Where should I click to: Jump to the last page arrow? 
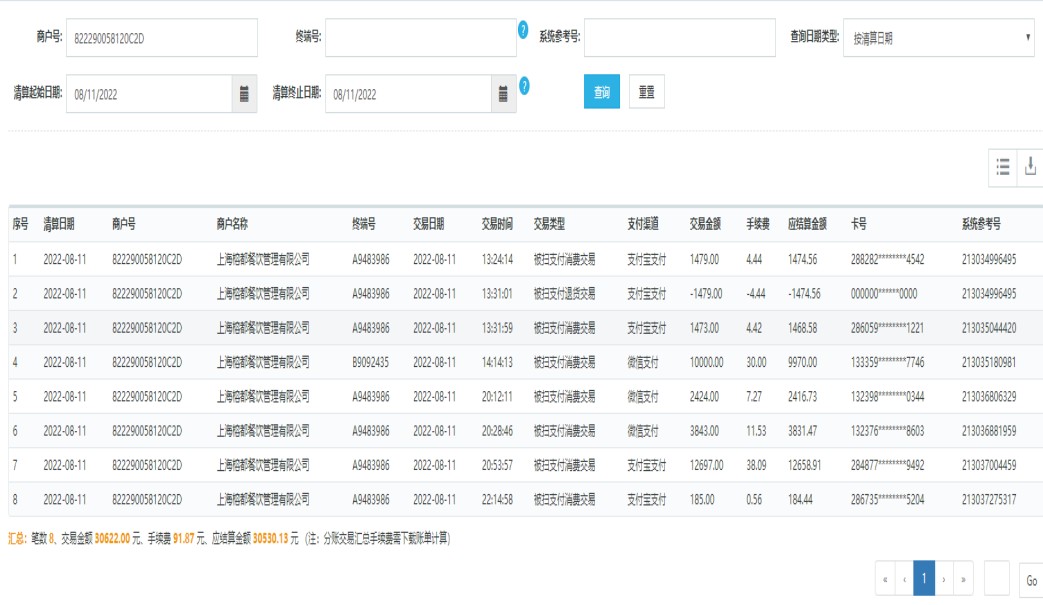tap(964, 579)
